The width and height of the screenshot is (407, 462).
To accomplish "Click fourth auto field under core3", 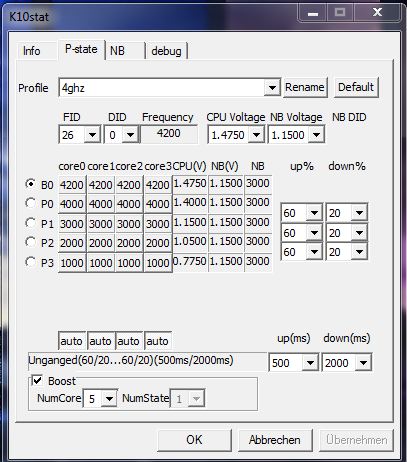I will (x=158, y=341).
